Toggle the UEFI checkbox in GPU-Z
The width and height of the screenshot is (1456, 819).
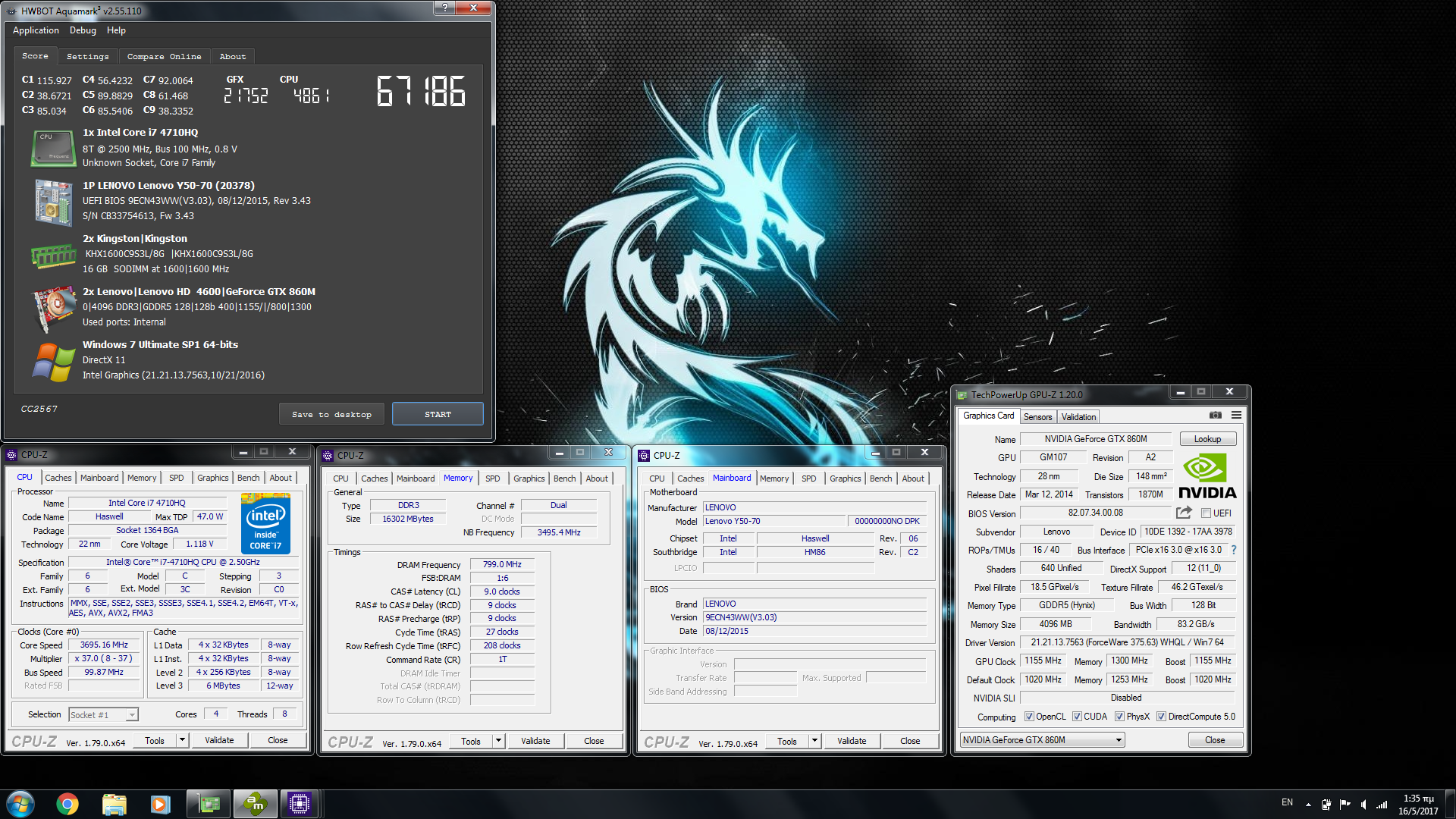pos(1206,513)
